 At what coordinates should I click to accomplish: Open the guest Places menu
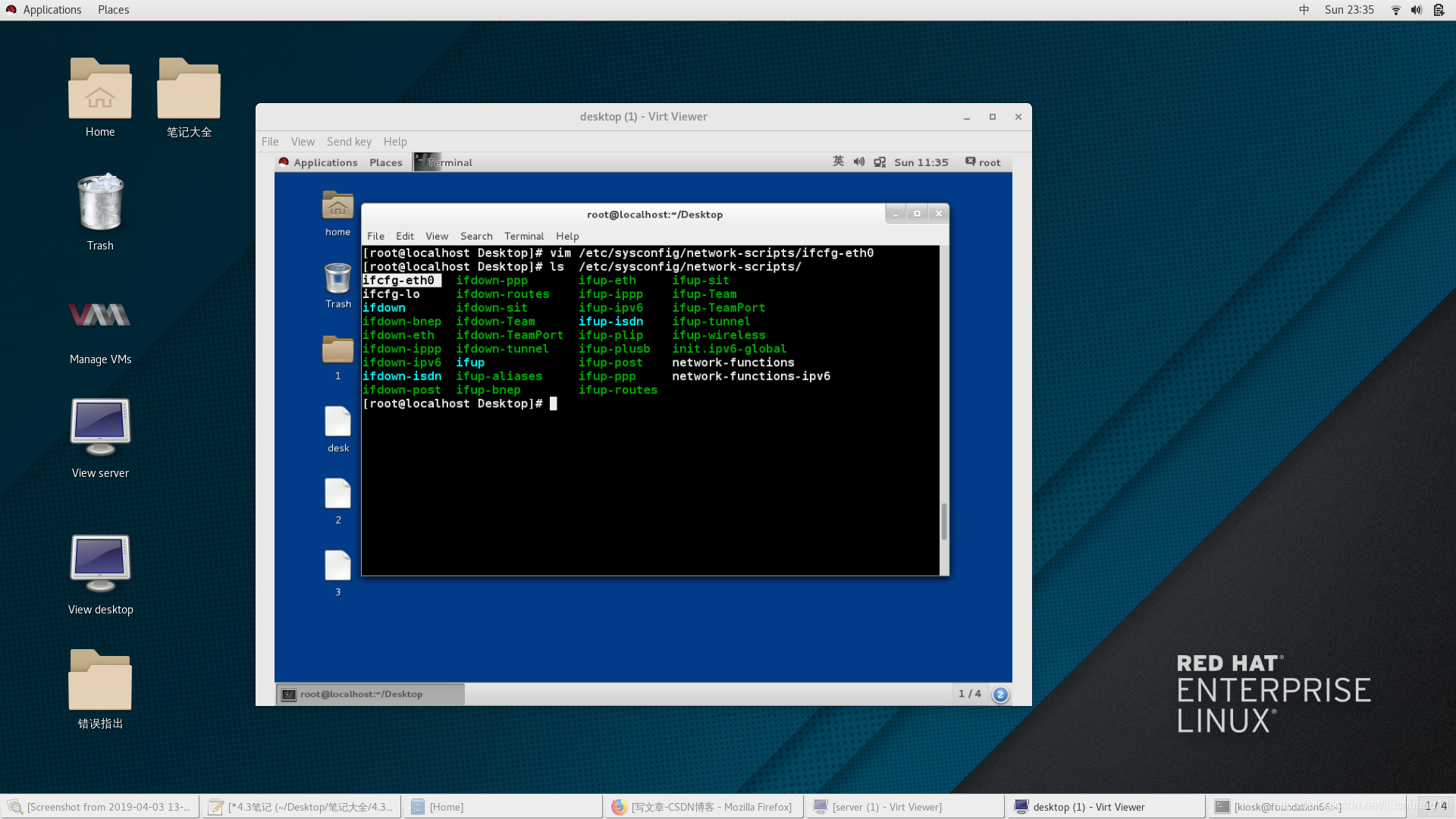[x=386, y=162]
